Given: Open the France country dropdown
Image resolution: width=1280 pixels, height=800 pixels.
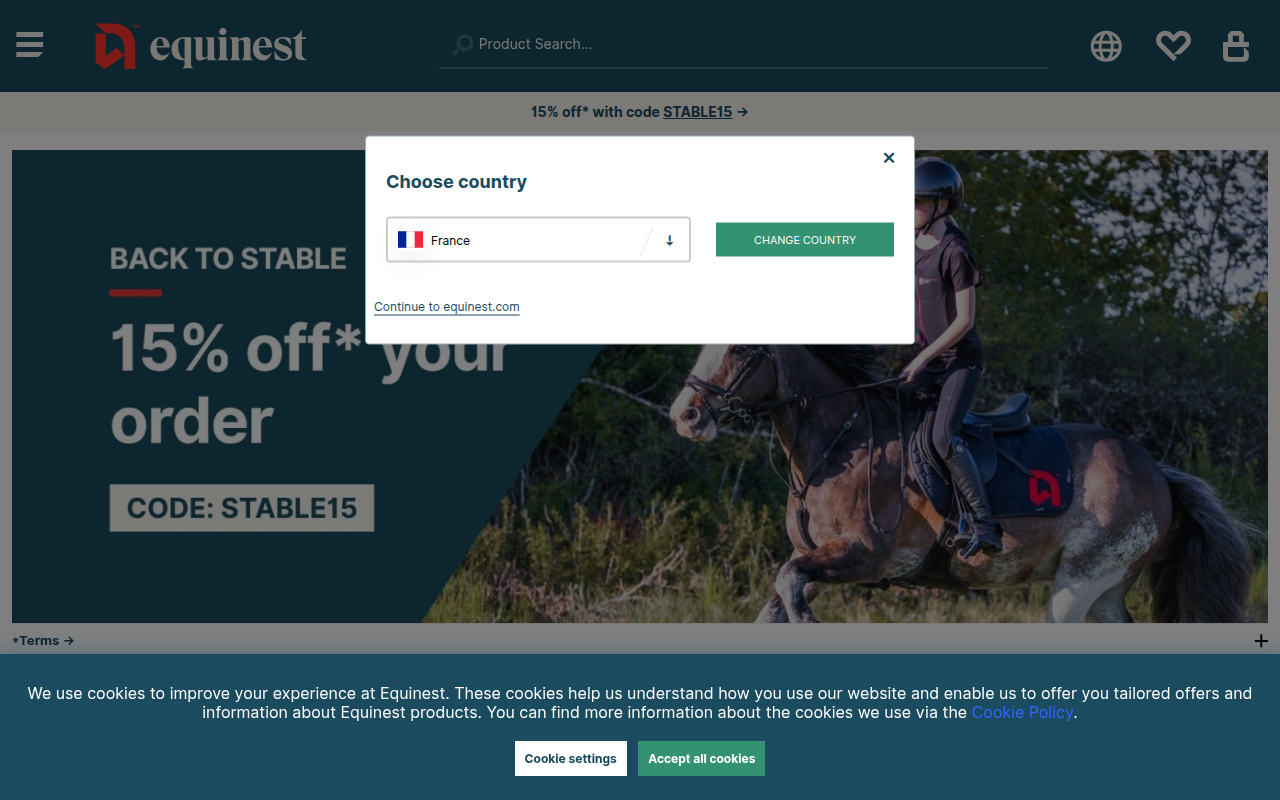Looking at the screenshot, I should [538, 240].
